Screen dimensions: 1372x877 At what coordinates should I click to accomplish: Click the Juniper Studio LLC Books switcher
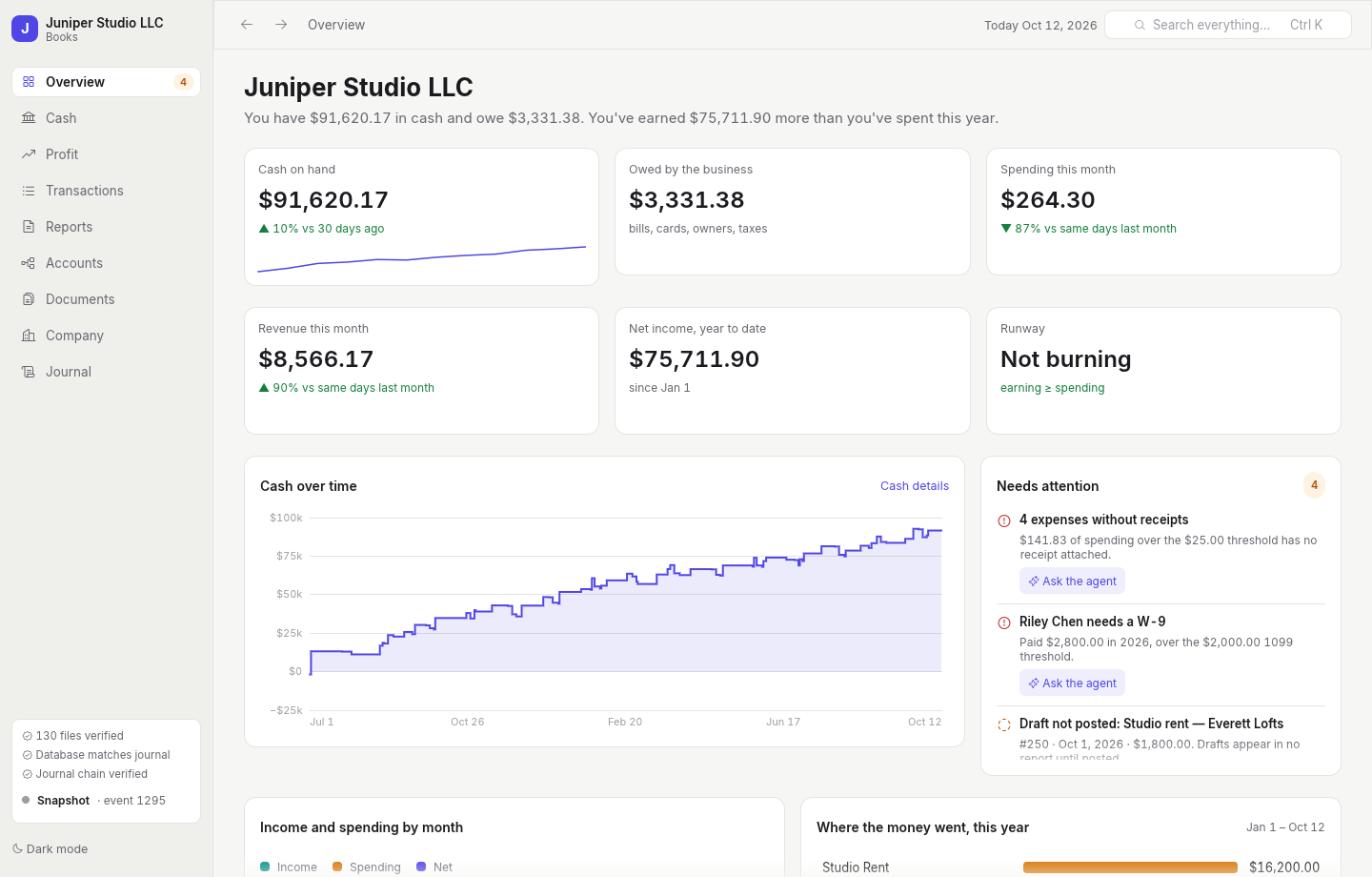tap(106, 29)
